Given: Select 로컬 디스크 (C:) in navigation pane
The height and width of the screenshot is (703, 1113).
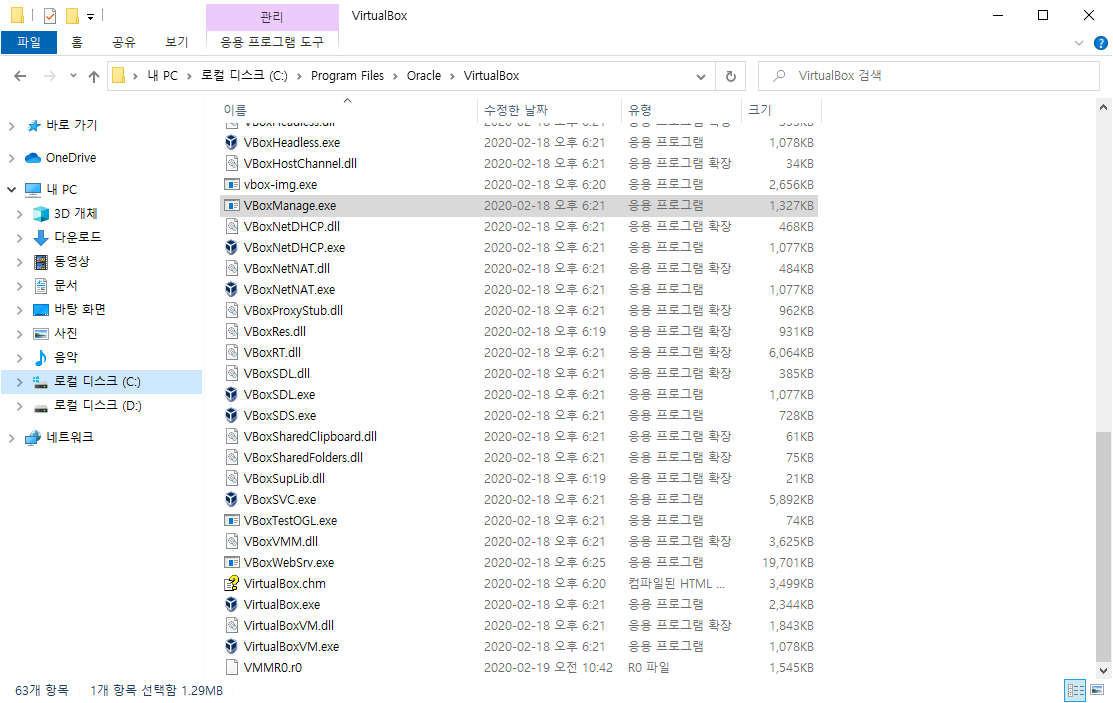Looking at the screenshot, I should point(97,382).
